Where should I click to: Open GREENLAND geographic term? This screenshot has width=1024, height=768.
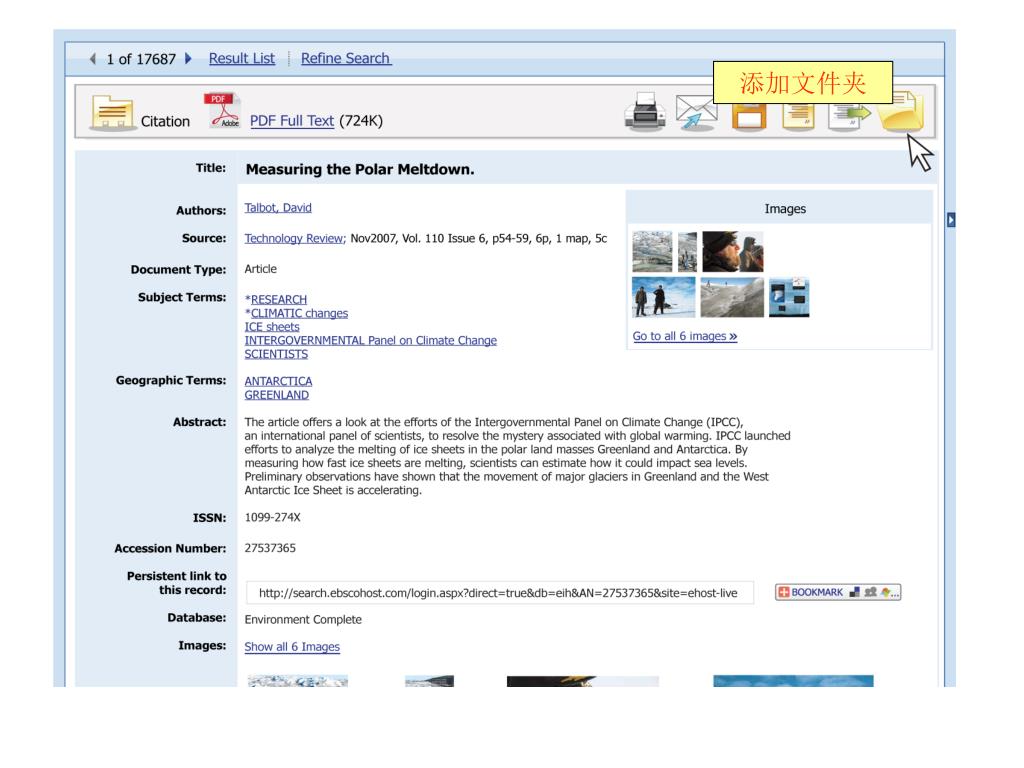tap(276, 395)
